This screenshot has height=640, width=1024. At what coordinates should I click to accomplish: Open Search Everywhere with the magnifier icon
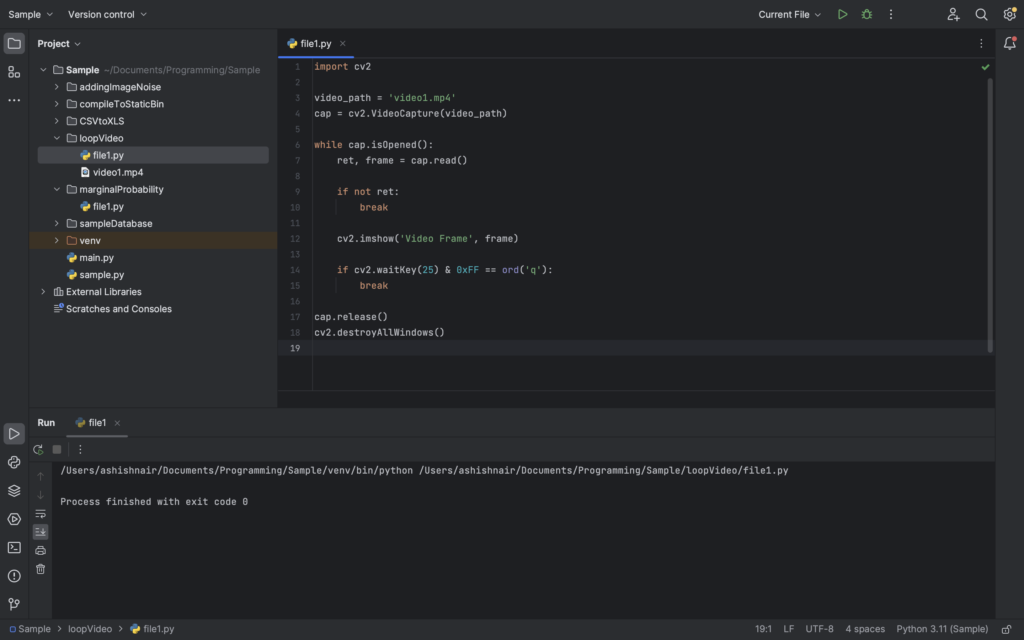[x=980, y=14]
